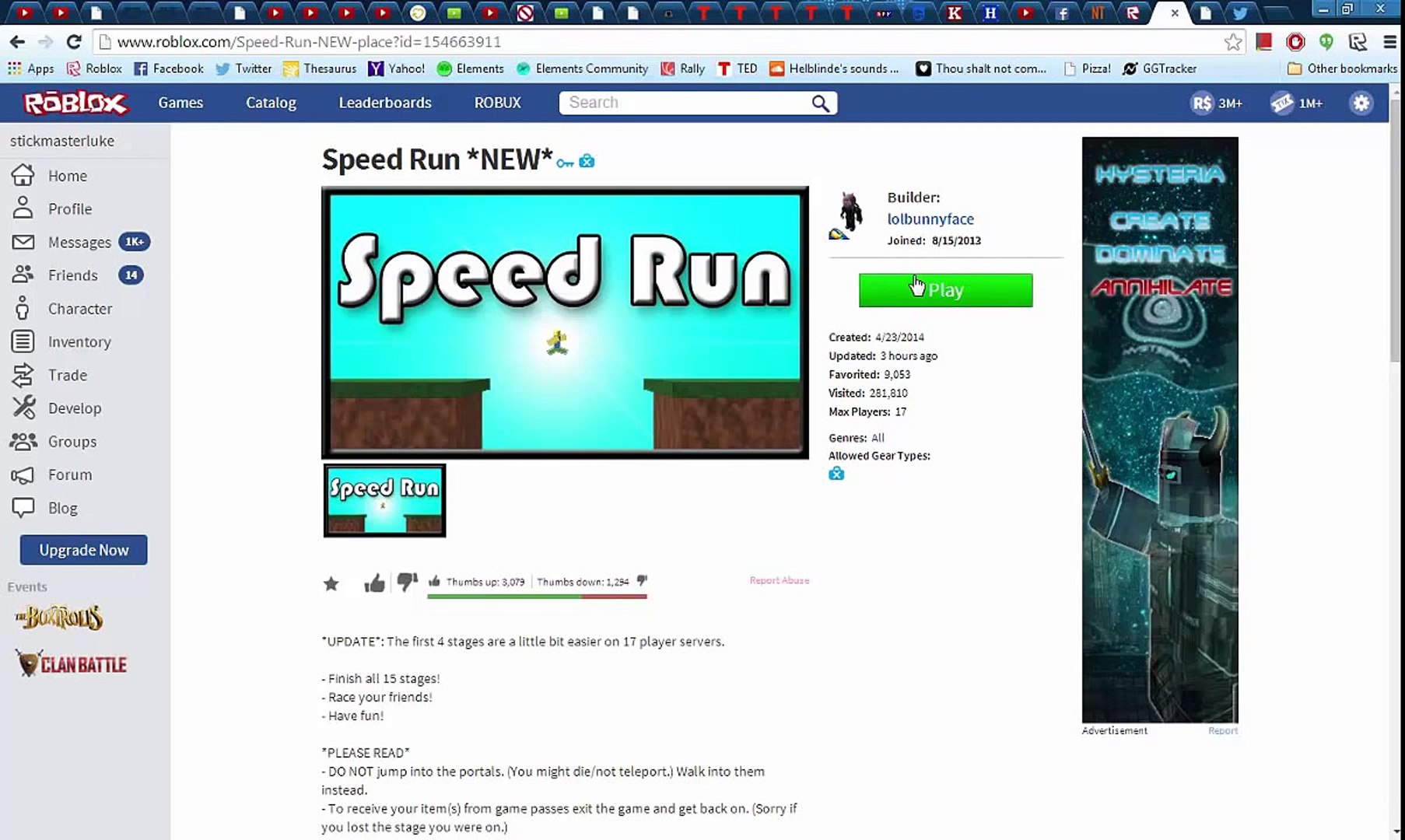Go back with the browser back arrow
The width and height of the screenshot is (1405, 840).
coord(17,42)
